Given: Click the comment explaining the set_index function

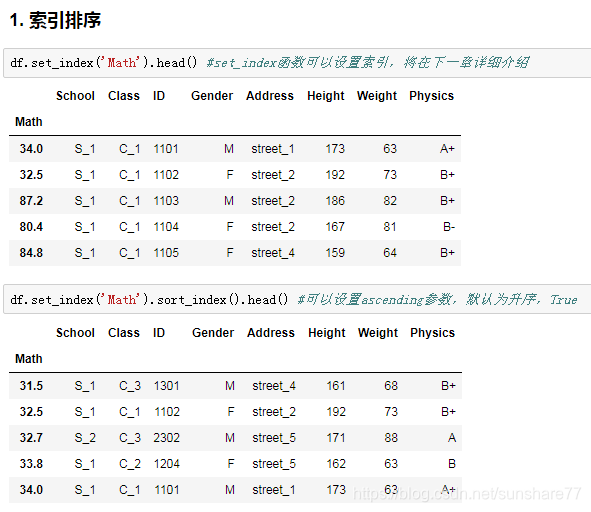Looking at the screenshot, I should click(368, 63).
